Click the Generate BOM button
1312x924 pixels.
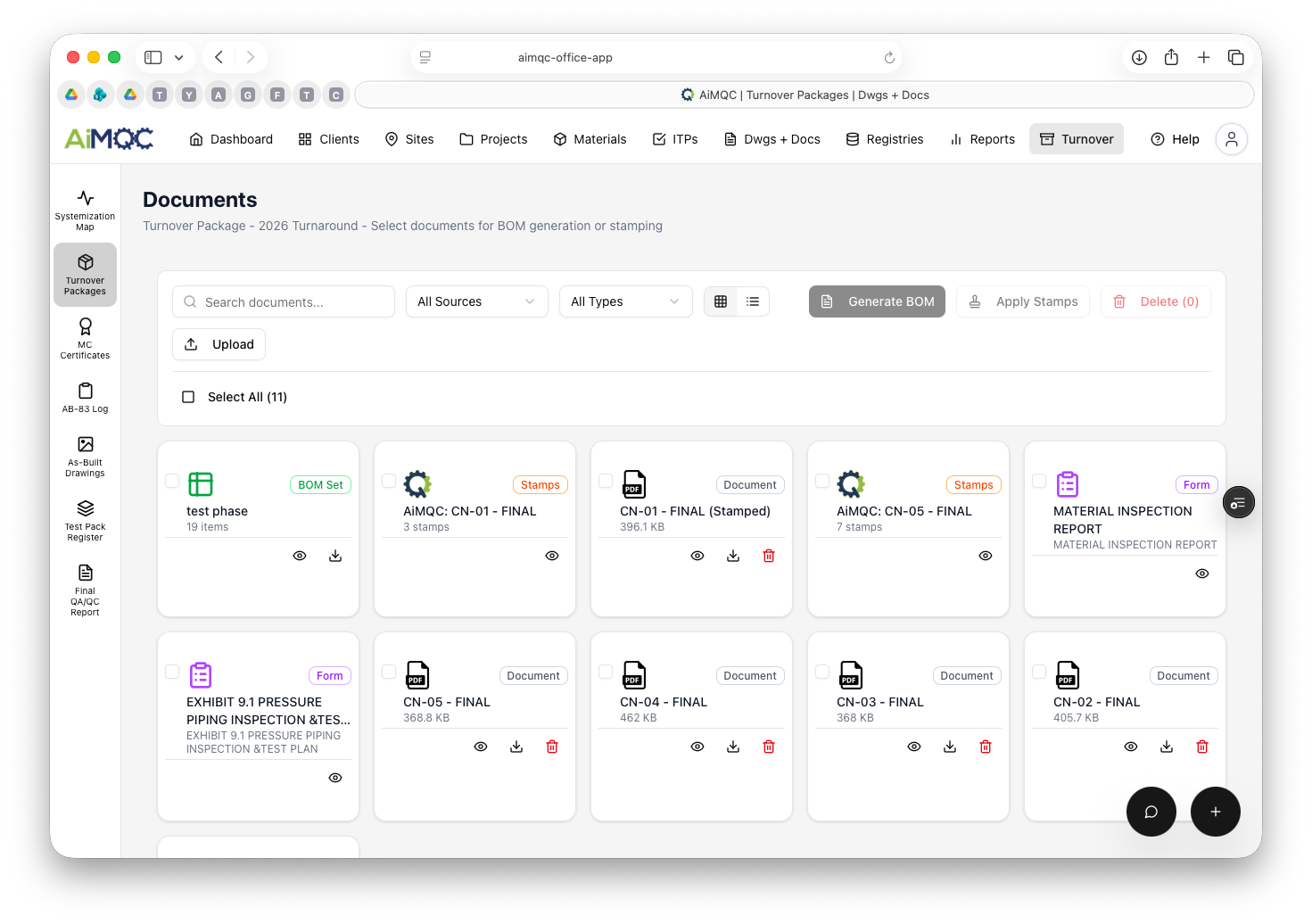(x=877, y=301)
